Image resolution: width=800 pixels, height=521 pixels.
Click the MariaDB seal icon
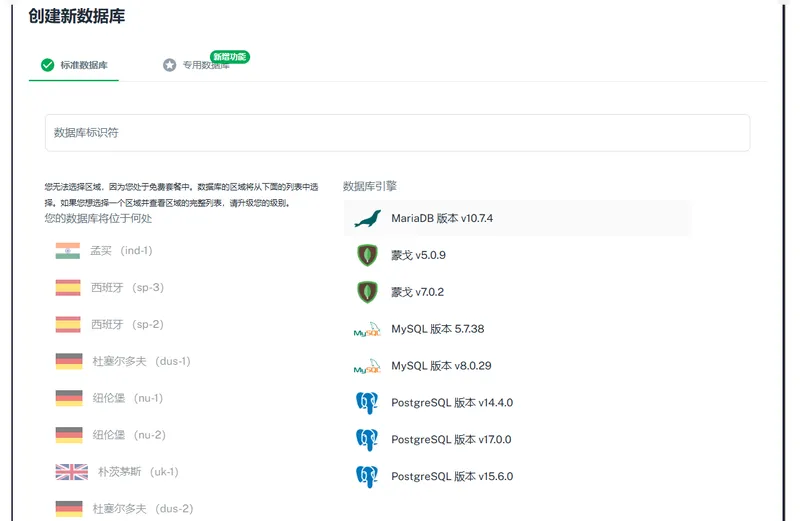point(367,218)
